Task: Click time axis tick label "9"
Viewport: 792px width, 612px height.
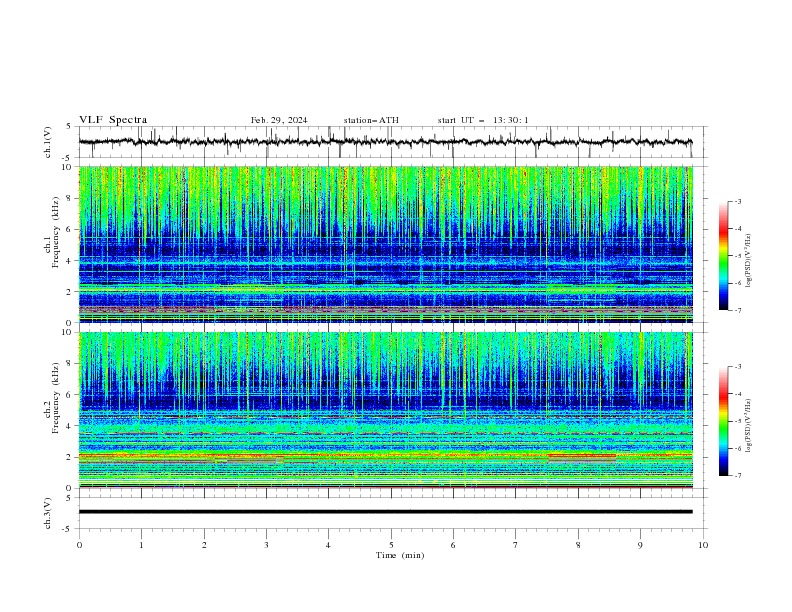Action: pos(640,545)
